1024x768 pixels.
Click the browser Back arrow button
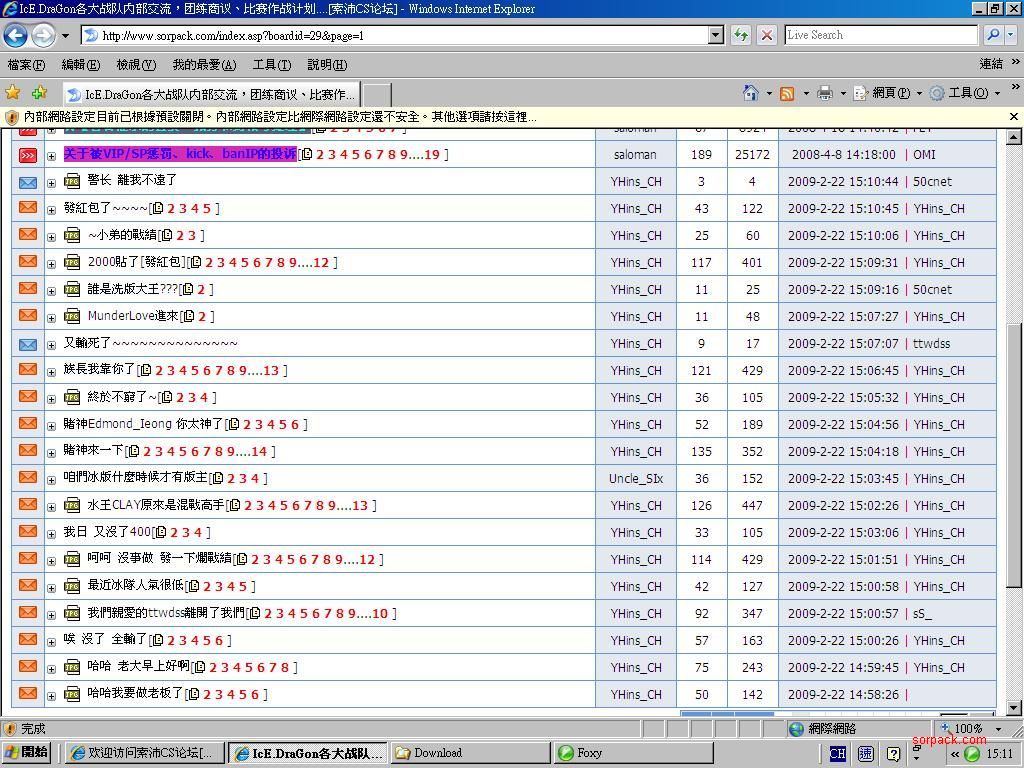pyautogui.click(x=15, y=35)
